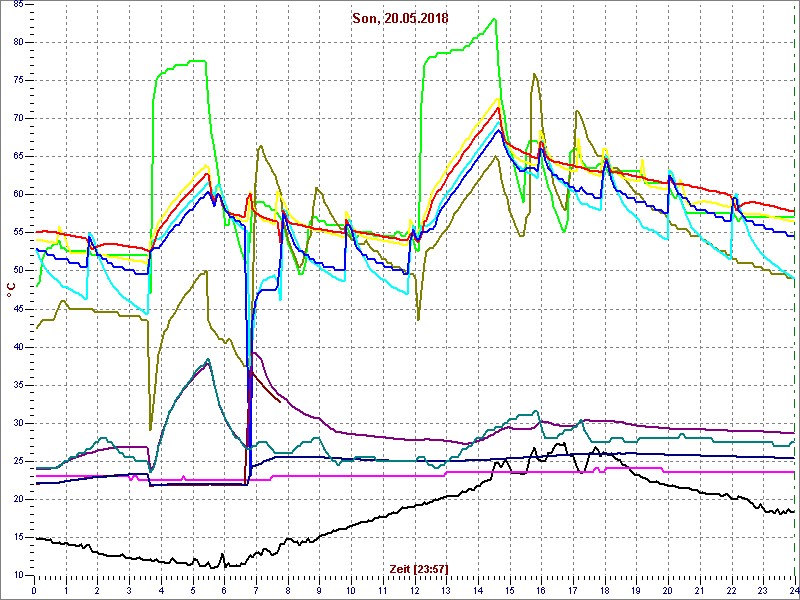Click hour 12 on the time axis

click(x=414, y=590)
